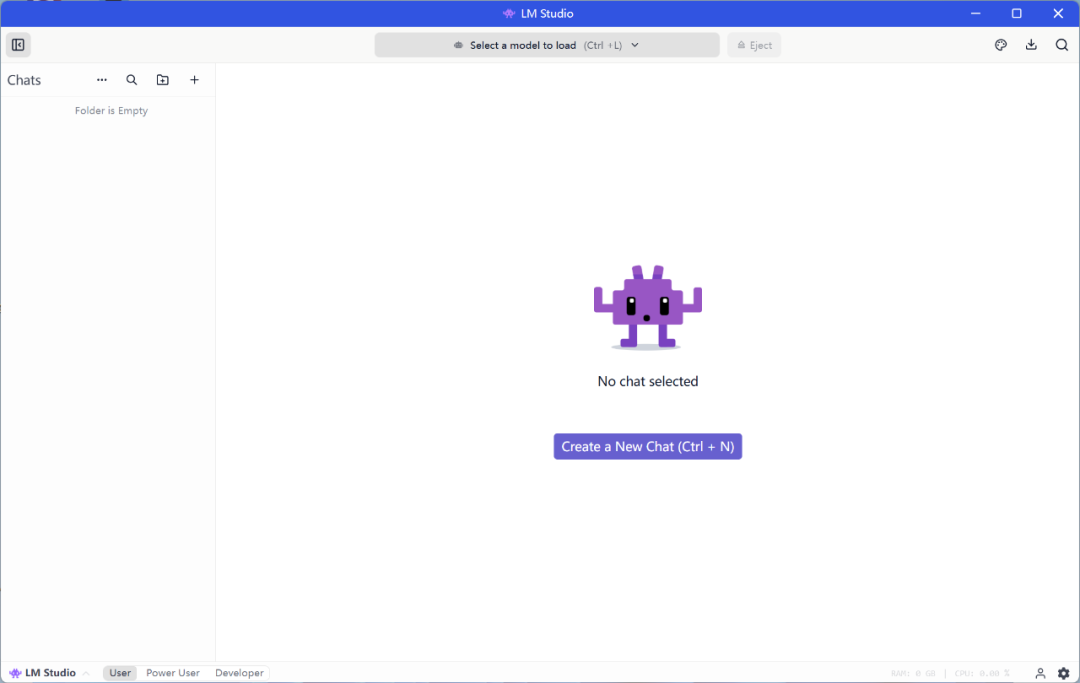This screenshot has height=683, width=1080.
Task: Click the CPU usage readout
Action: (982, 673)
